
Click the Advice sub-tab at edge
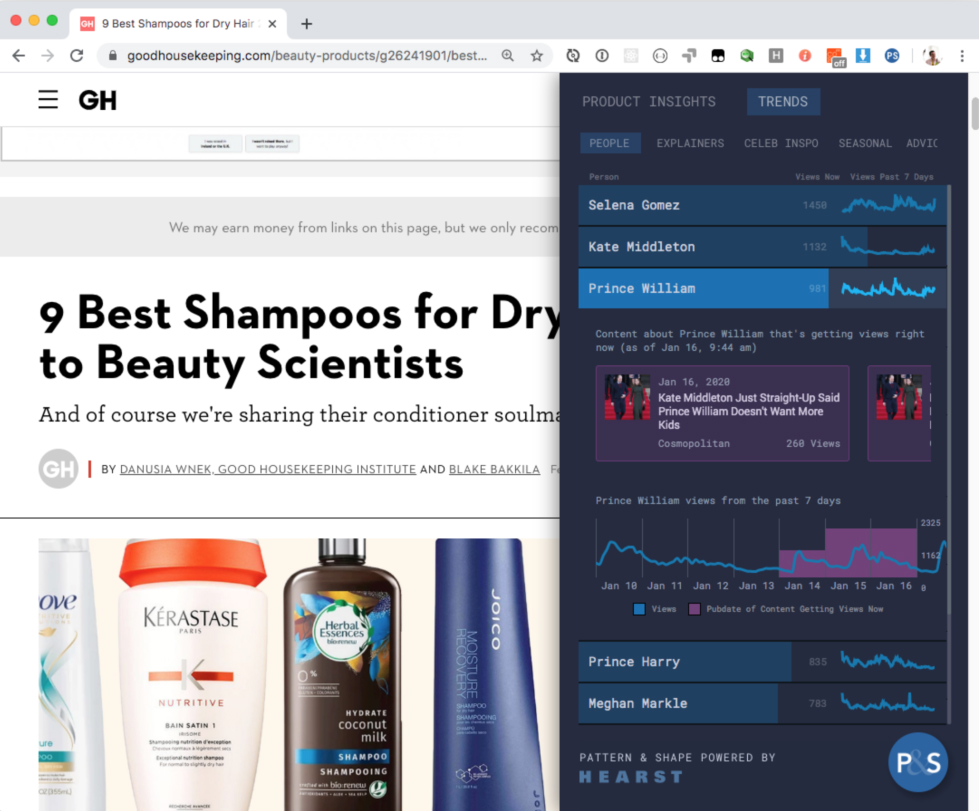coord(922,143)
